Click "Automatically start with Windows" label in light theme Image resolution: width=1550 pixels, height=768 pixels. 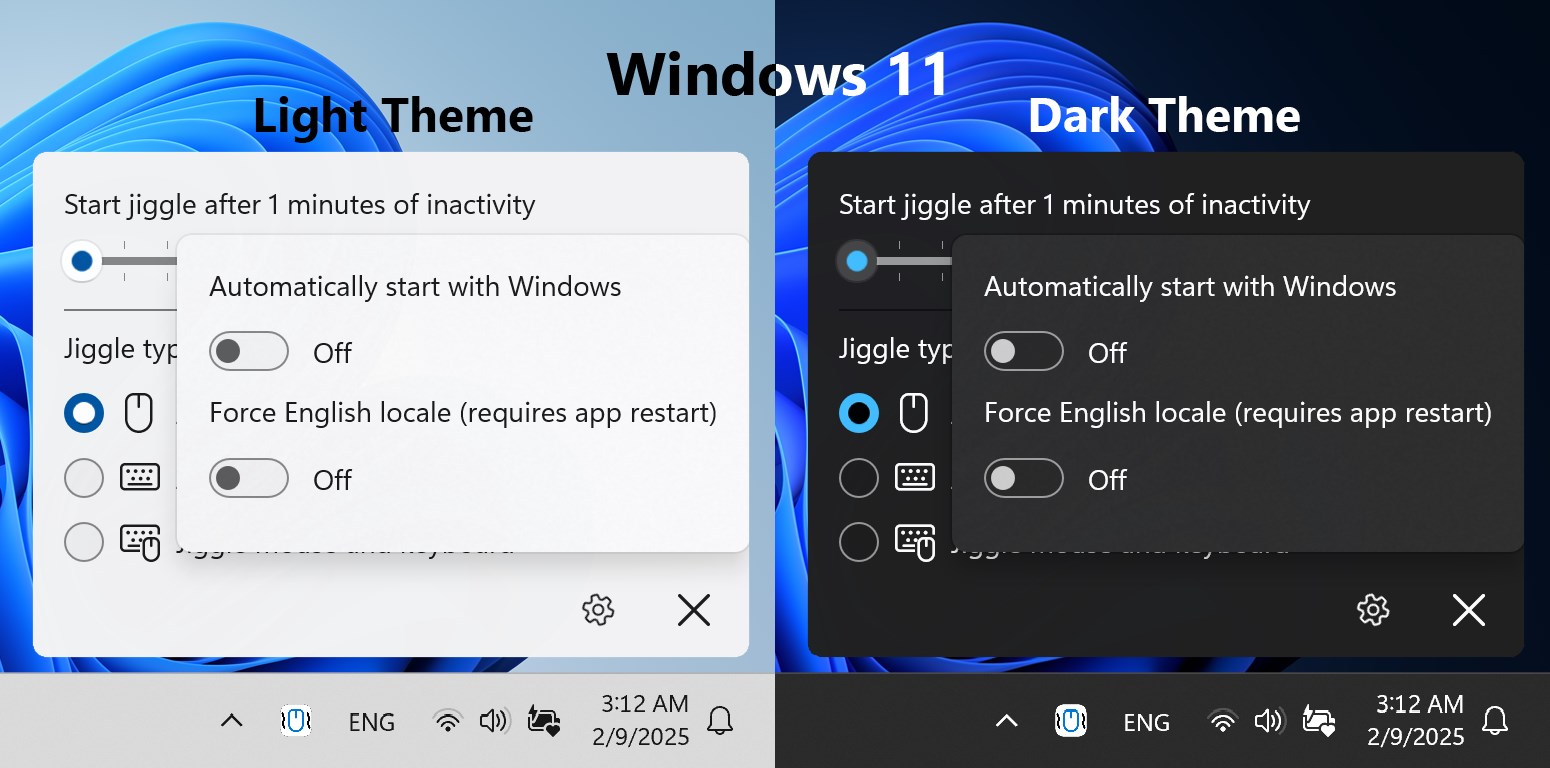415,287
